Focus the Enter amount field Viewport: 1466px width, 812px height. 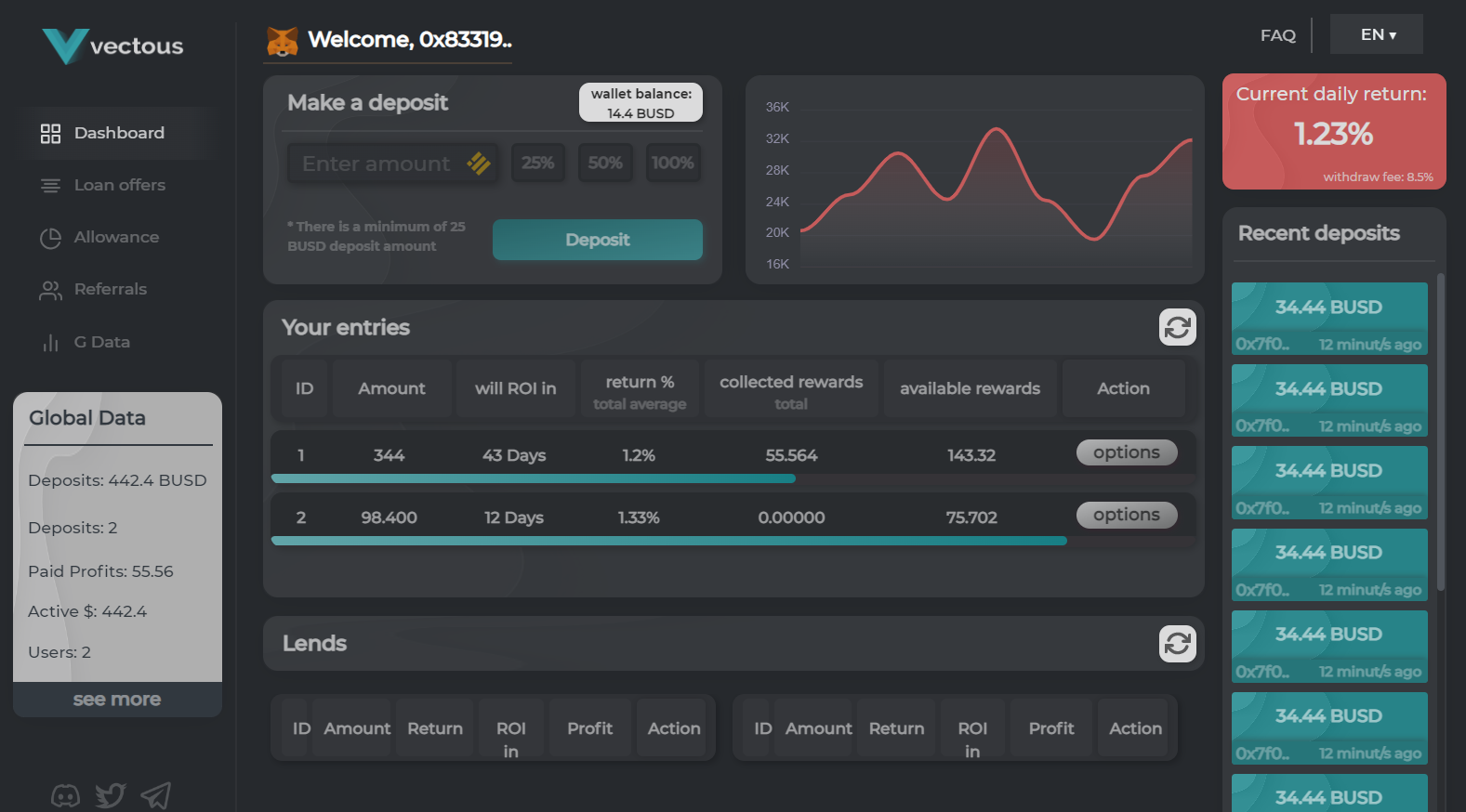click(x=392, y=164)
